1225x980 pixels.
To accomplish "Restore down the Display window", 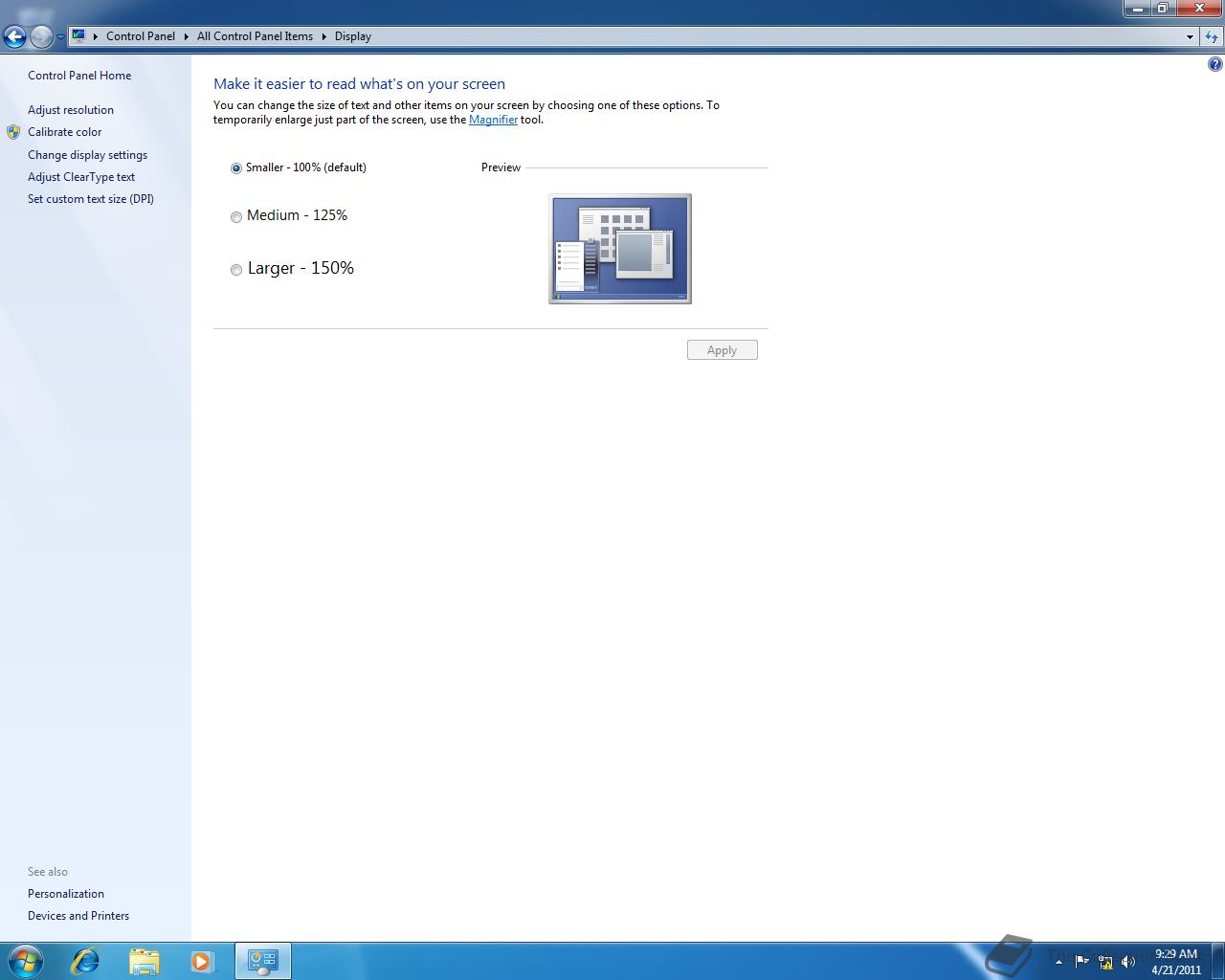I will [x=1162, y=9].
